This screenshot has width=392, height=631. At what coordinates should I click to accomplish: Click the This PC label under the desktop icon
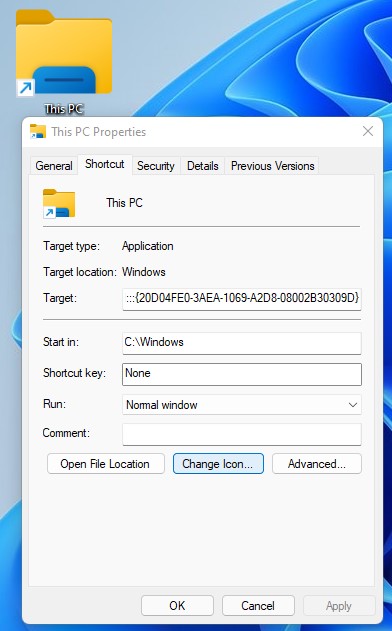click(64, 109)
